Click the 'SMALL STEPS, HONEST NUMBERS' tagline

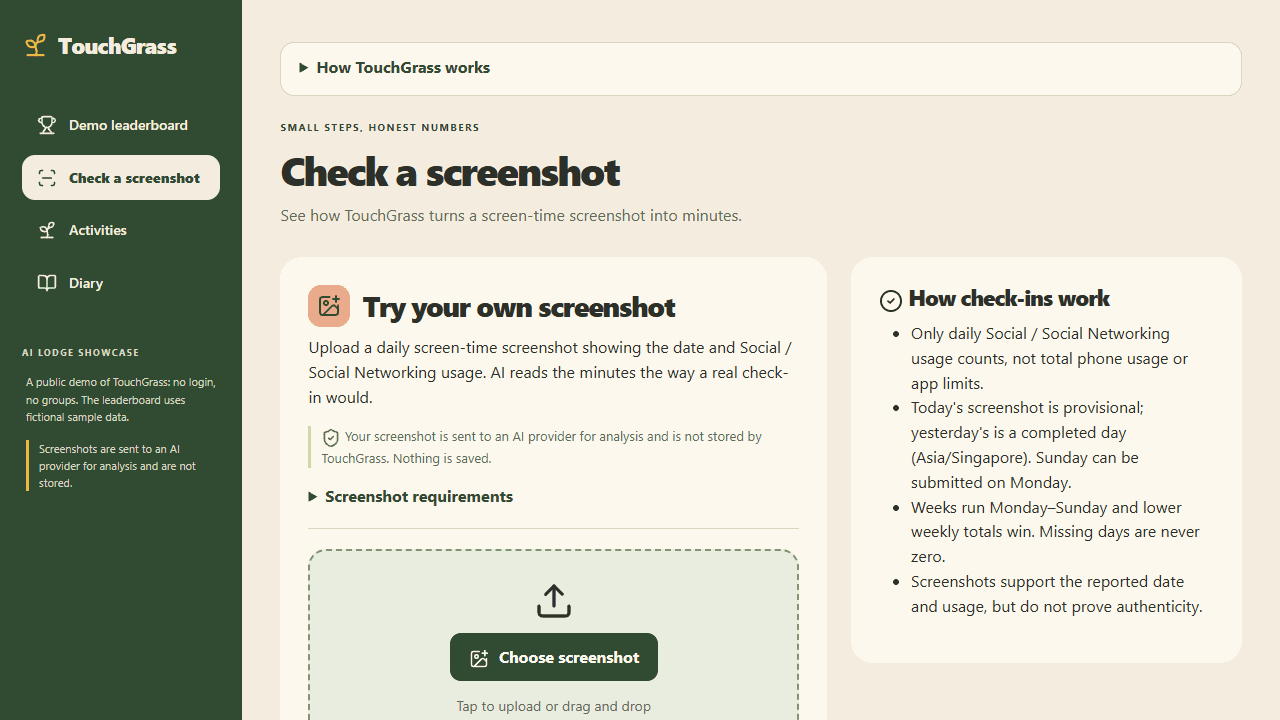pyautogui.click(x=380, y=127)
